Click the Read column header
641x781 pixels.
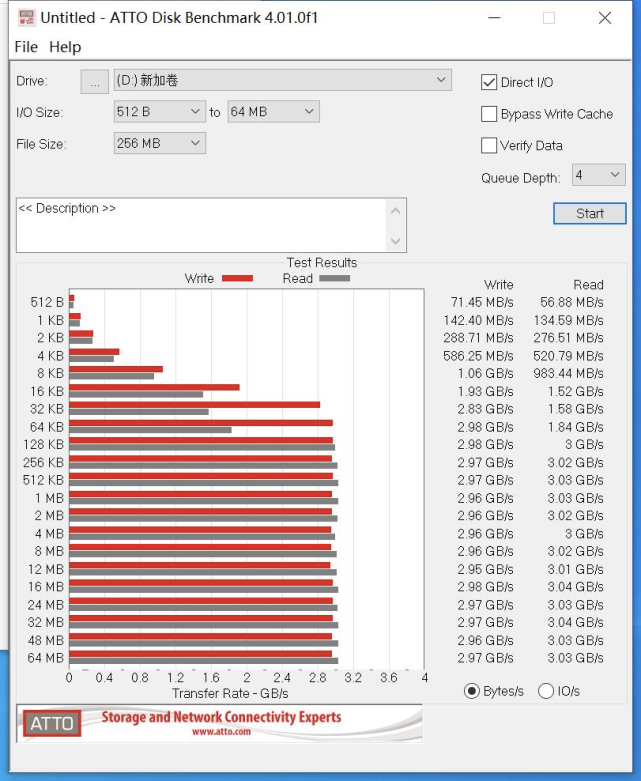[x=588, y=284]
